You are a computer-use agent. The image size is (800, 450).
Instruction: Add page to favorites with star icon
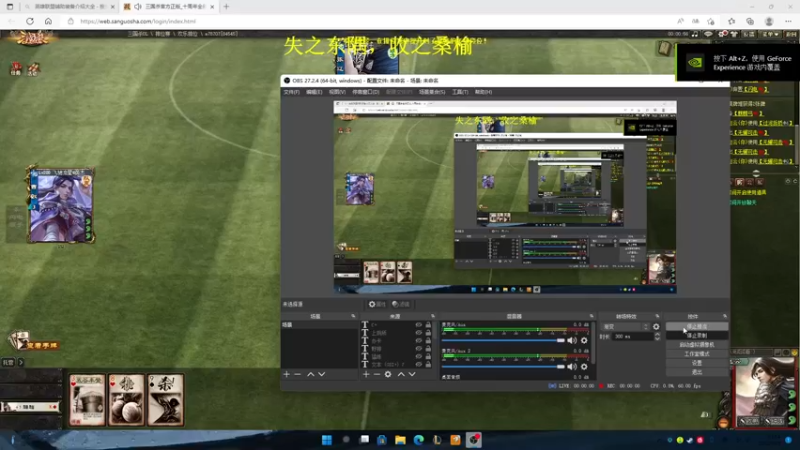click(x=711, y=21)
